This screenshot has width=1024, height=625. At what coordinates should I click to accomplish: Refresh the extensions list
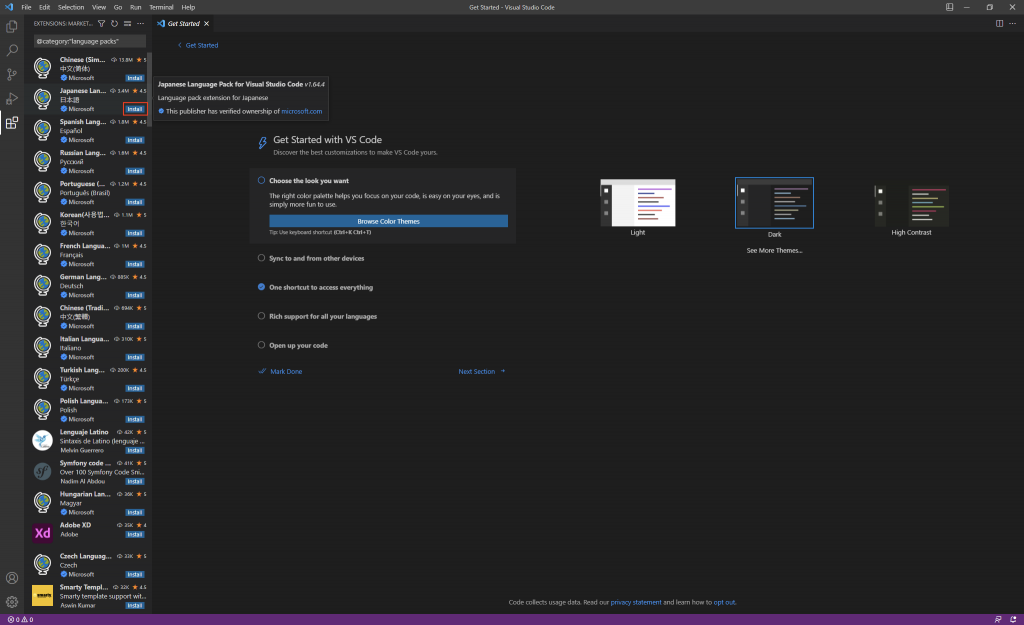(114, 24)
